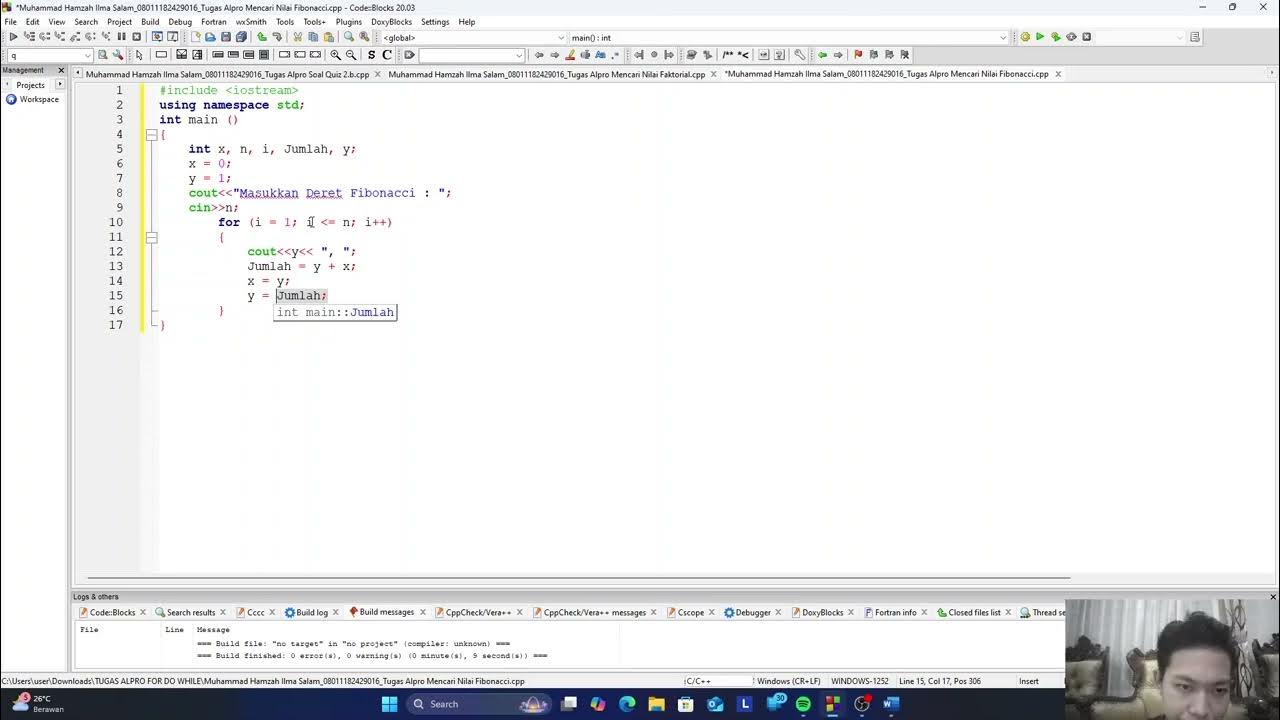
Task: Click the Stop debugger icon
Action: click(x=136, y=37)
